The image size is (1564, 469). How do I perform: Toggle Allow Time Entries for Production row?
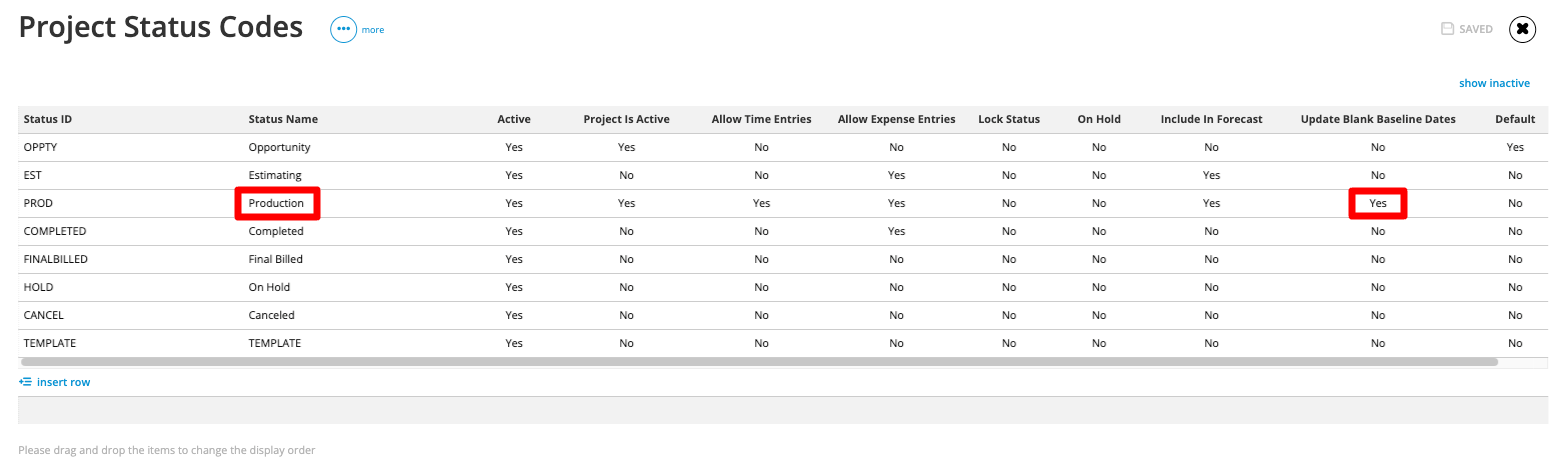click(761, 203)
